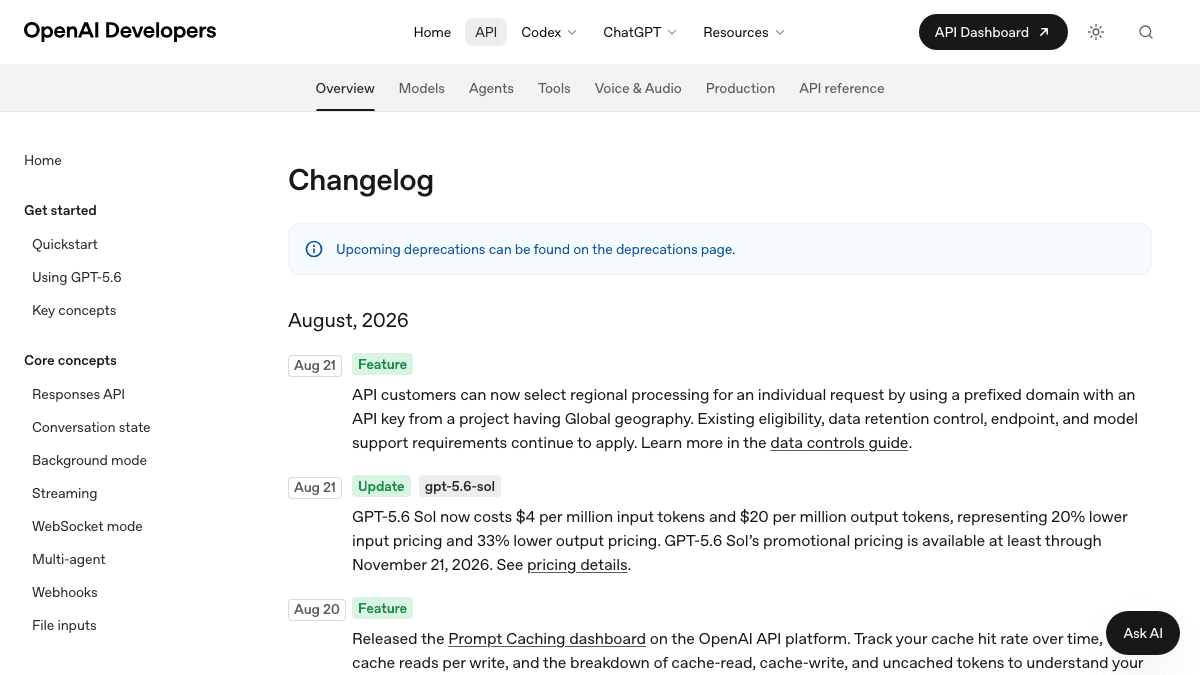
Task: Open Streaming in the sidebar
Action: point(65,493)
